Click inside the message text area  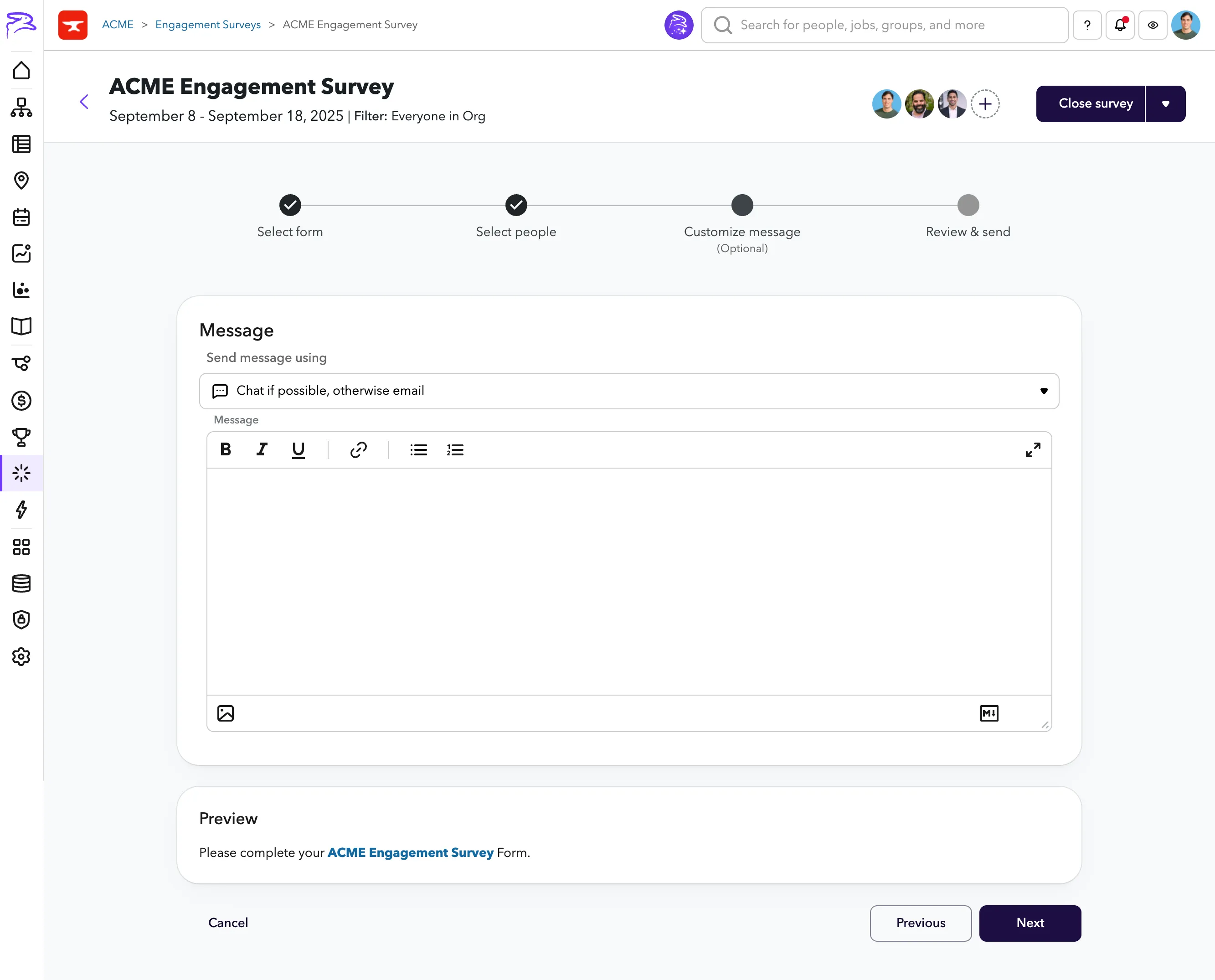(x=628, y=581)
